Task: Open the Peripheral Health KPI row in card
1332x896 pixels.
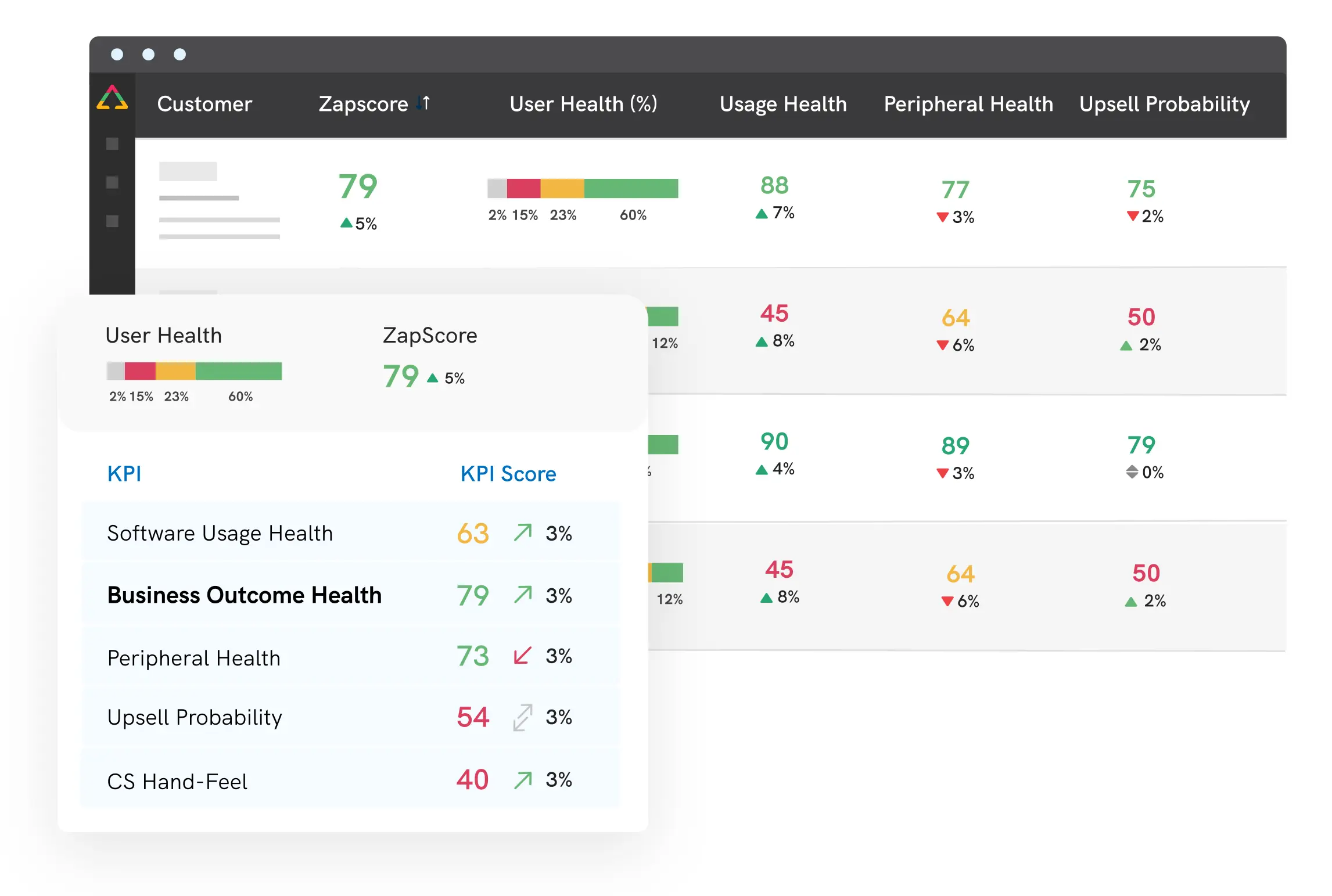Action: tap(350, 657)
